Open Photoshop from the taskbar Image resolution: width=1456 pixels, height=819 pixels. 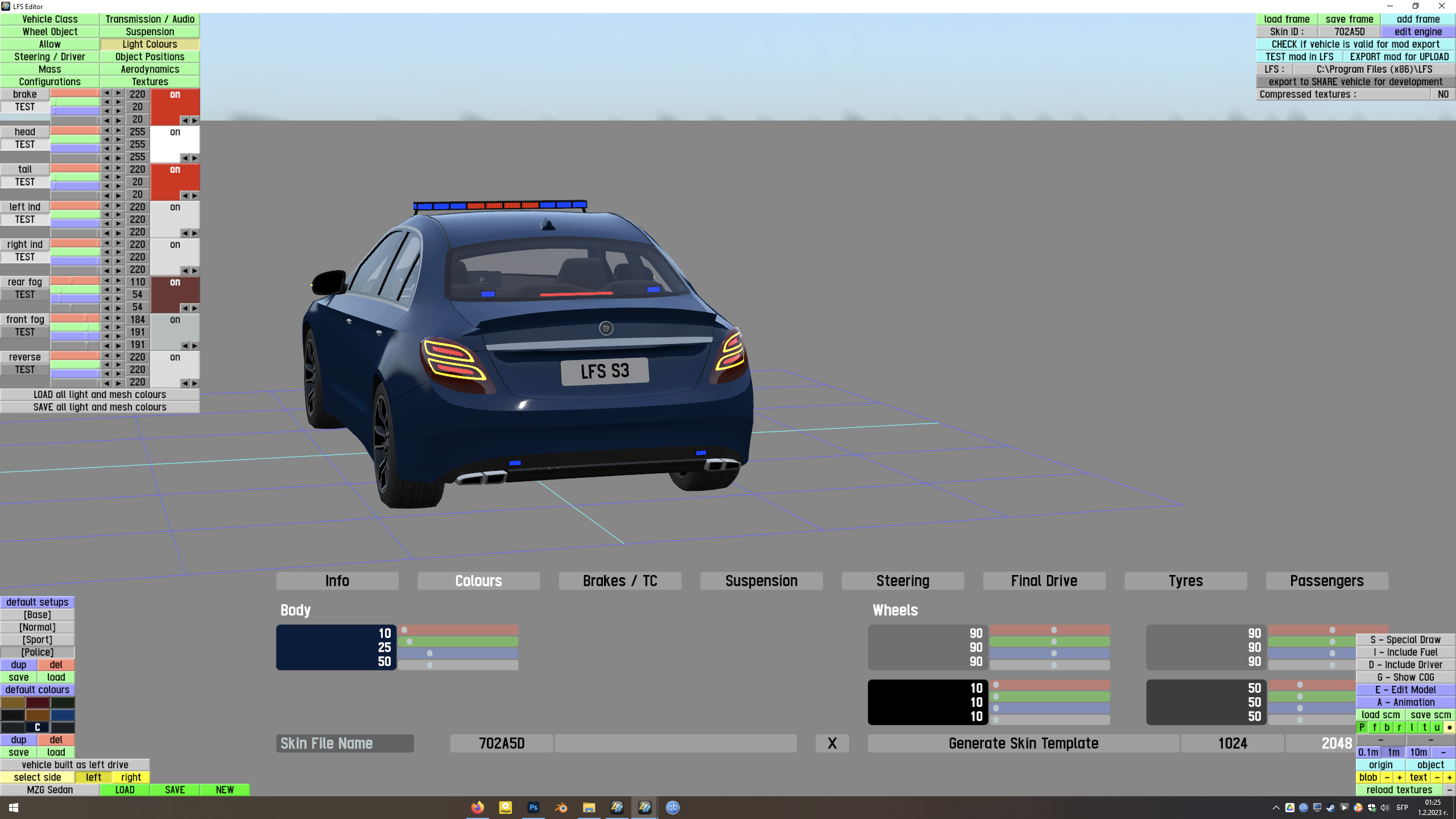pos(533,807)
